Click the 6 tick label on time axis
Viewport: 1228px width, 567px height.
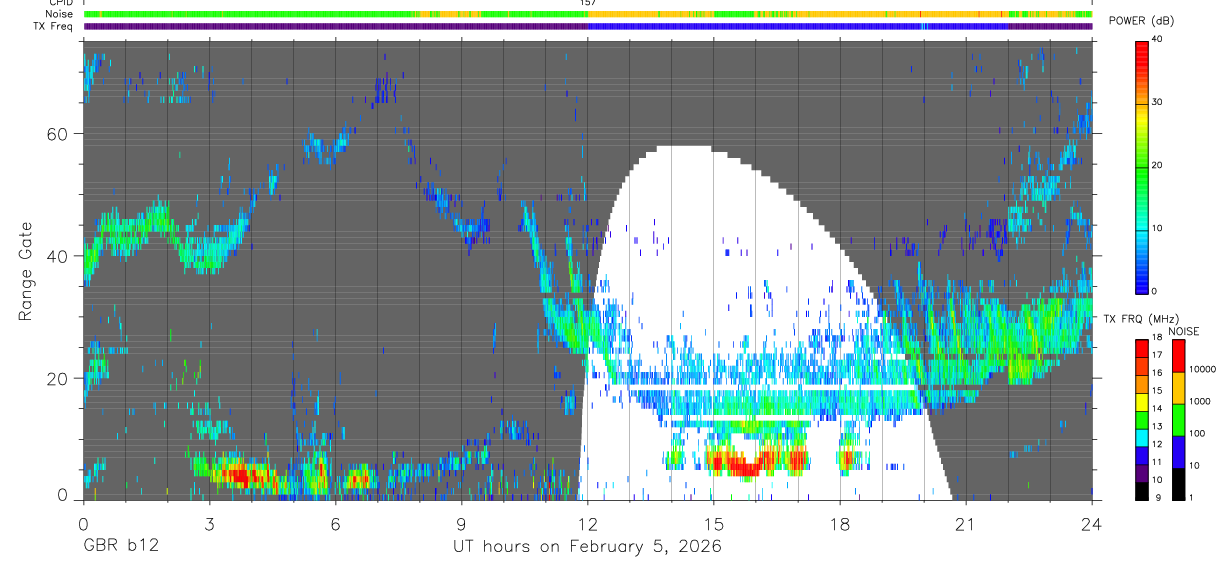point(336,523)
